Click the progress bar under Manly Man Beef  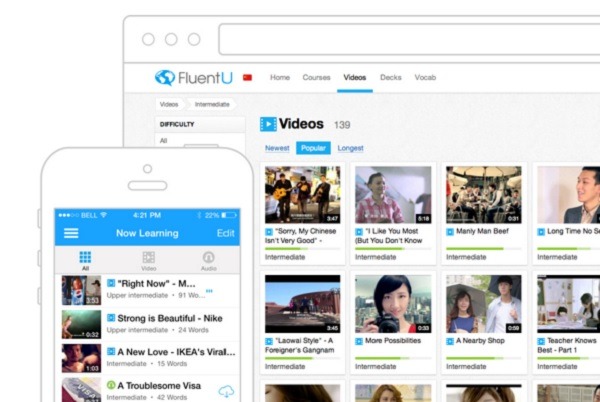[x=484, y=249]
